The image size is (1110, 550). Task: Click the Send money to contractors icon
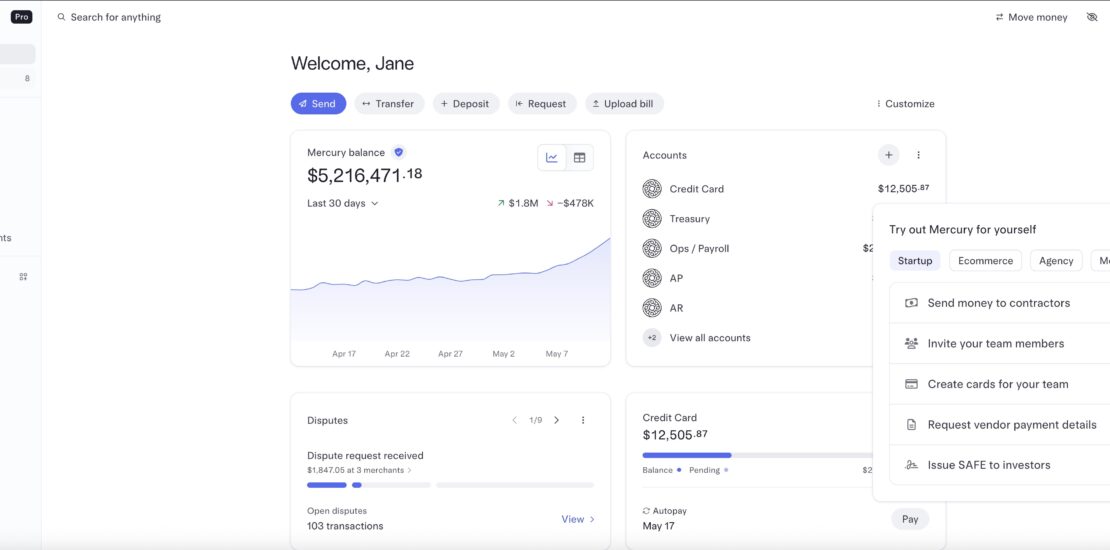(x=911, y=303)
